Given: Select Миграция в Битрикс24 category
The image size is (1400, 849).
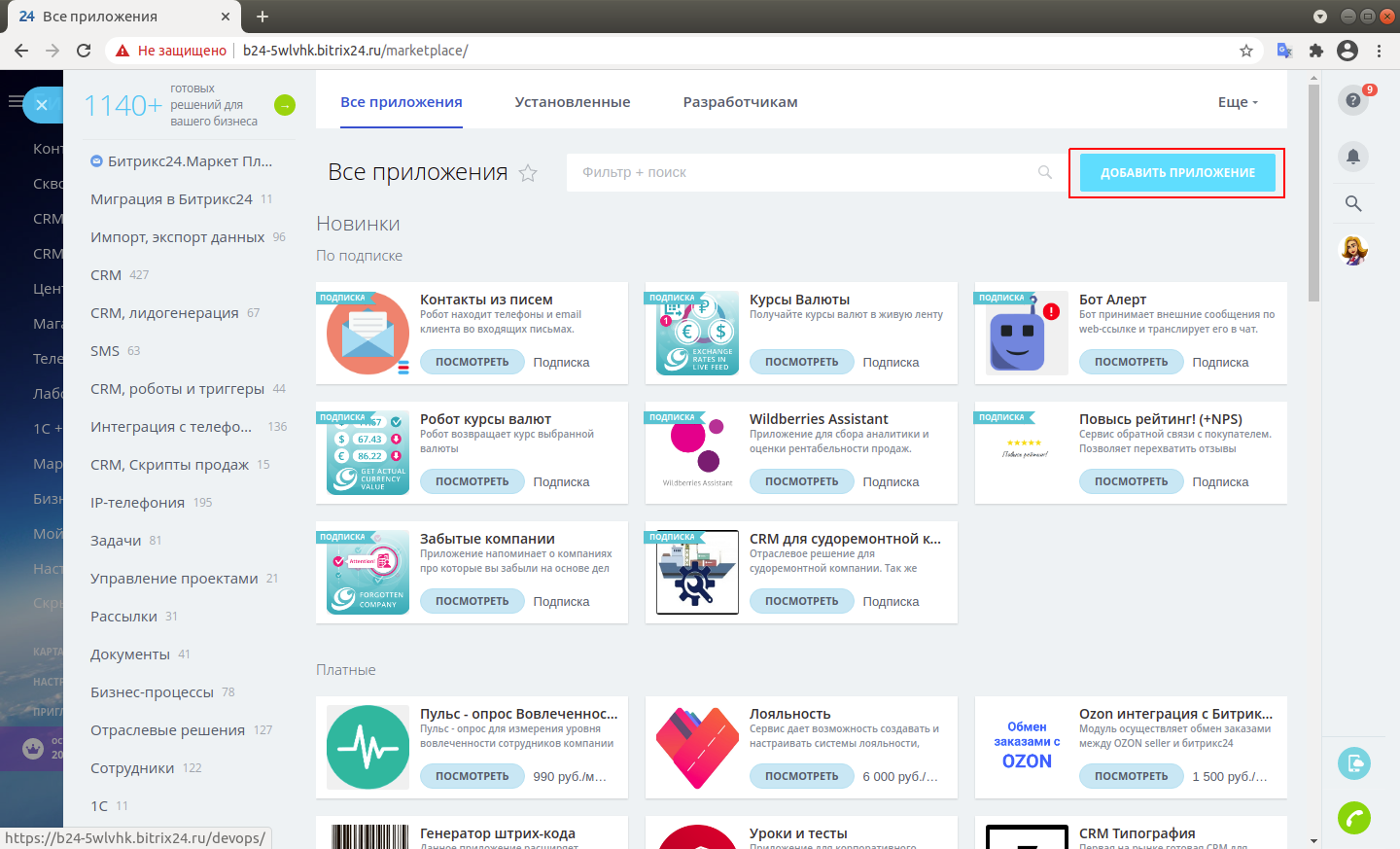Looking at the screenshot, I should 171,199.
